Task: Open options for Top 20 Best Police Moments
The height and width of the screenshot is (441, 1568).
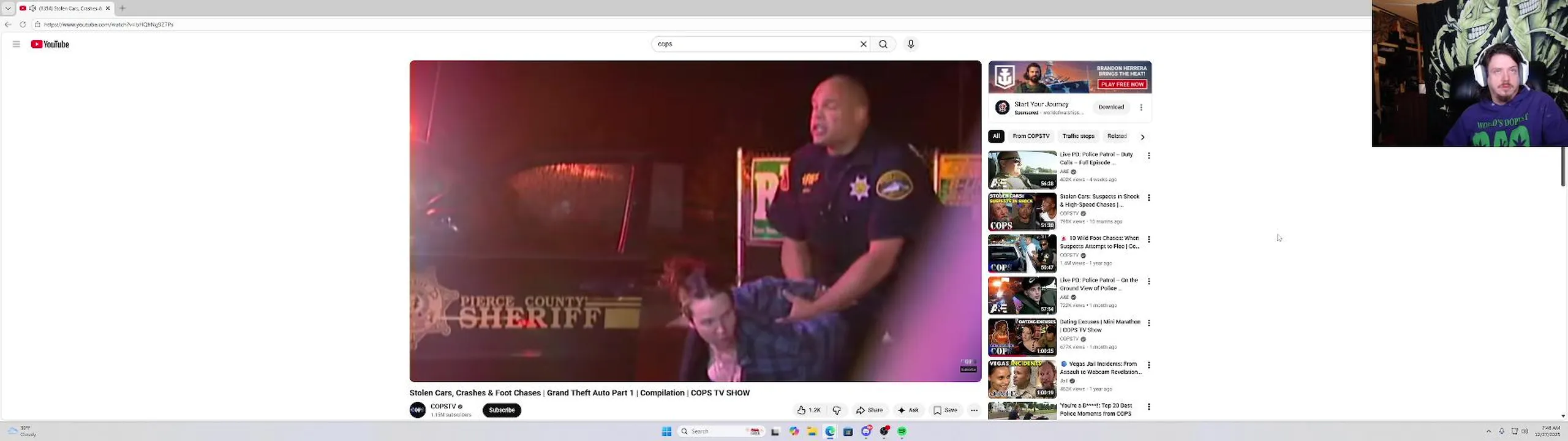Action: (1148, 407)
